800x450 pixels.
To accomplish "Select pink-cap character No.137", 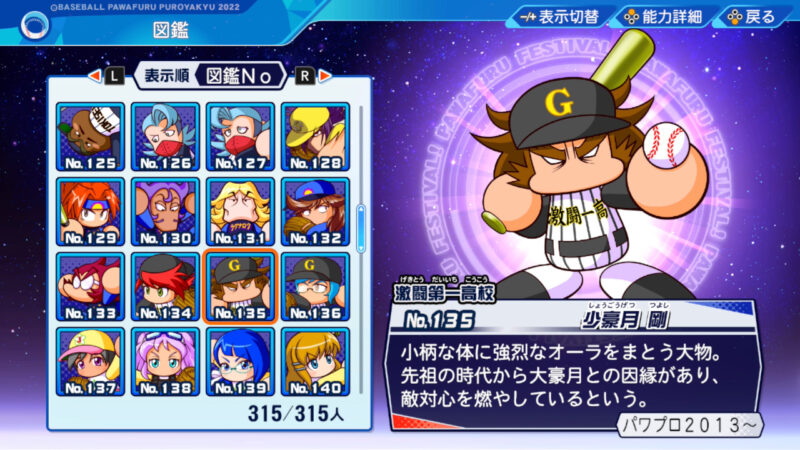I will 90,362.
